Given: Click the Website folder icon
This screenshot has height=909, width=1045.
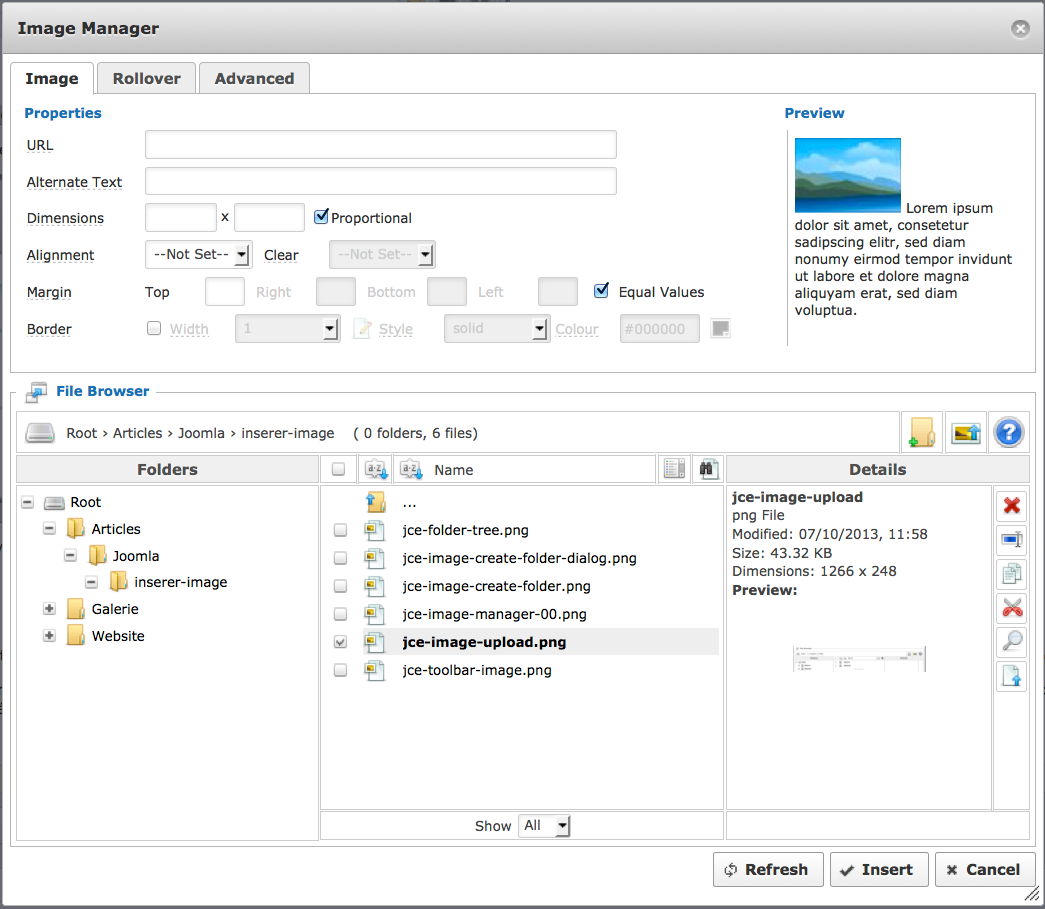Looking at the screenshot, I should point(75,636).
